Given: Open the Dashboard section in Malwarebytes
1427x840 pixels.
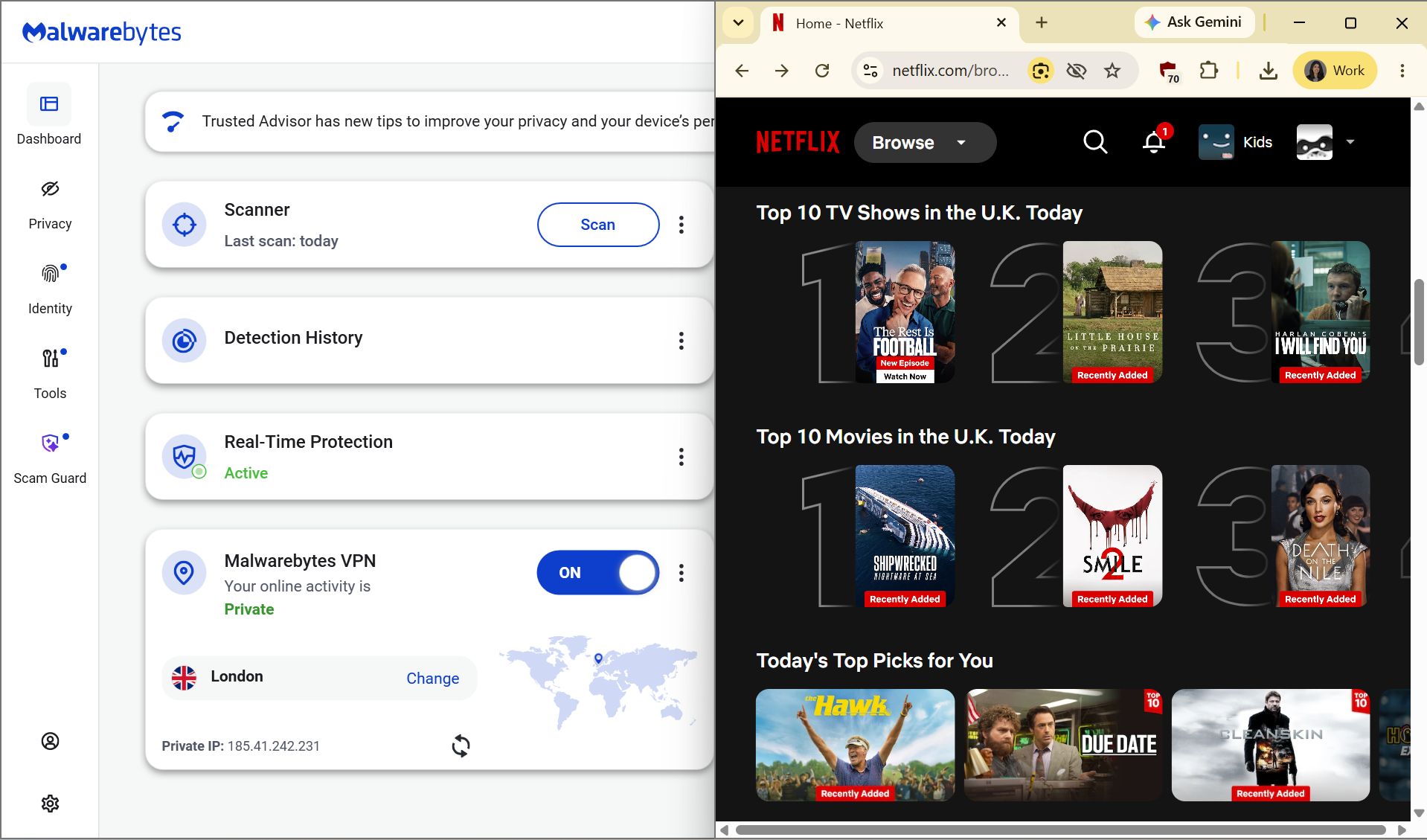Looking at the screenshot, I should pyautogui.click(x=49, y=115).
